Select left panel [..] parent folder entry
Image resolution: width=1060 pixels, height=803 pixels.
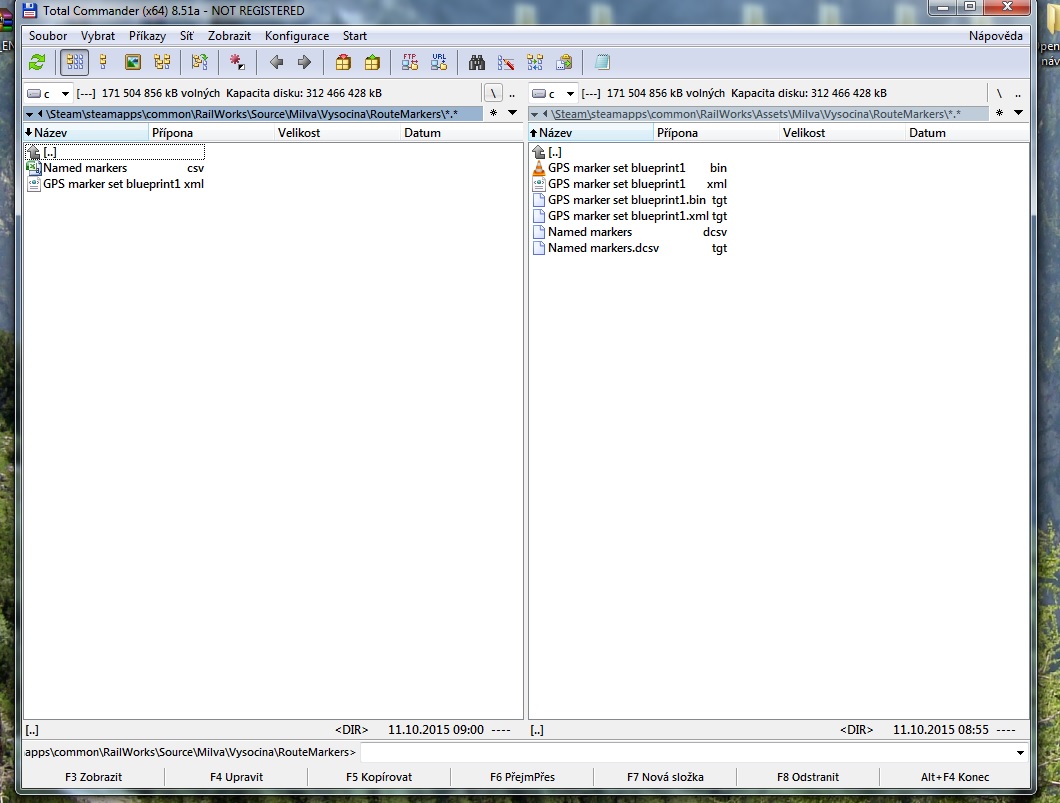115,152
